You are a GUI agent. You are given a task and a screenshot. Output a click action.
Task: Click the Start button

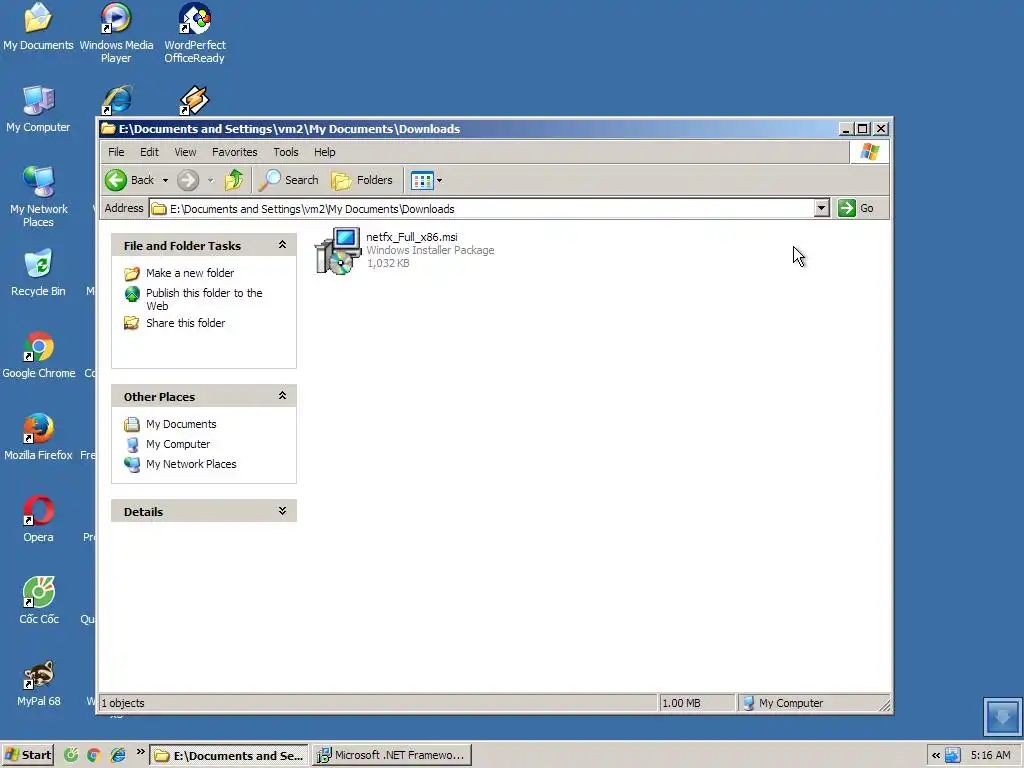click(27, 756)
